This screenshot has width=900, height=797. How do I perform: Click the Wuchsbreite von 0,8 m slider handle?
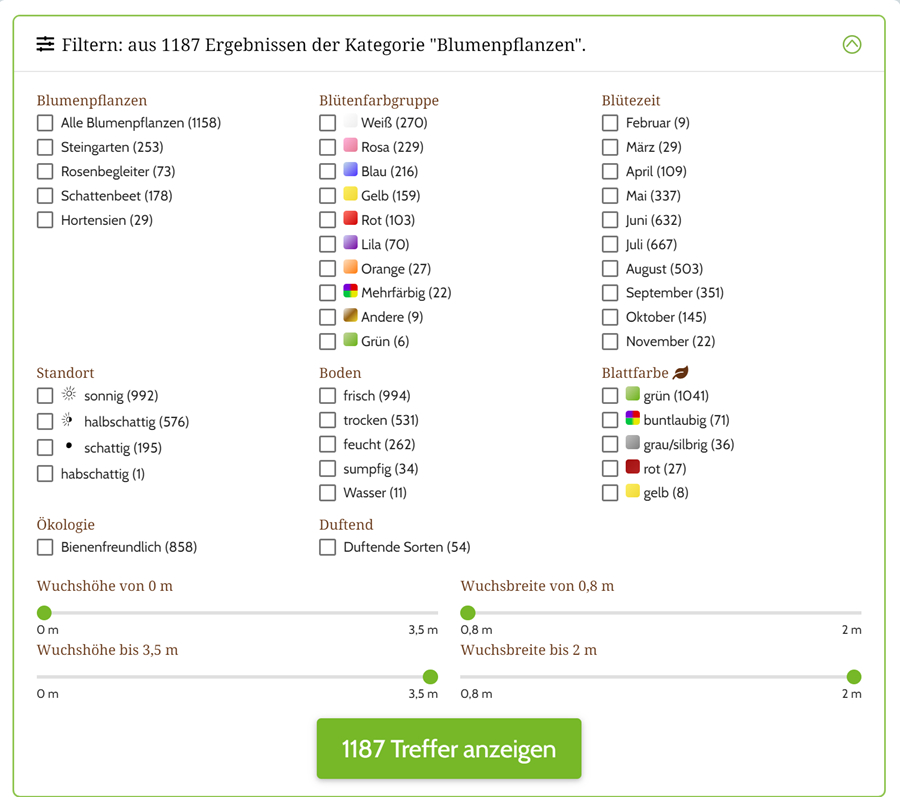(468, 613)
